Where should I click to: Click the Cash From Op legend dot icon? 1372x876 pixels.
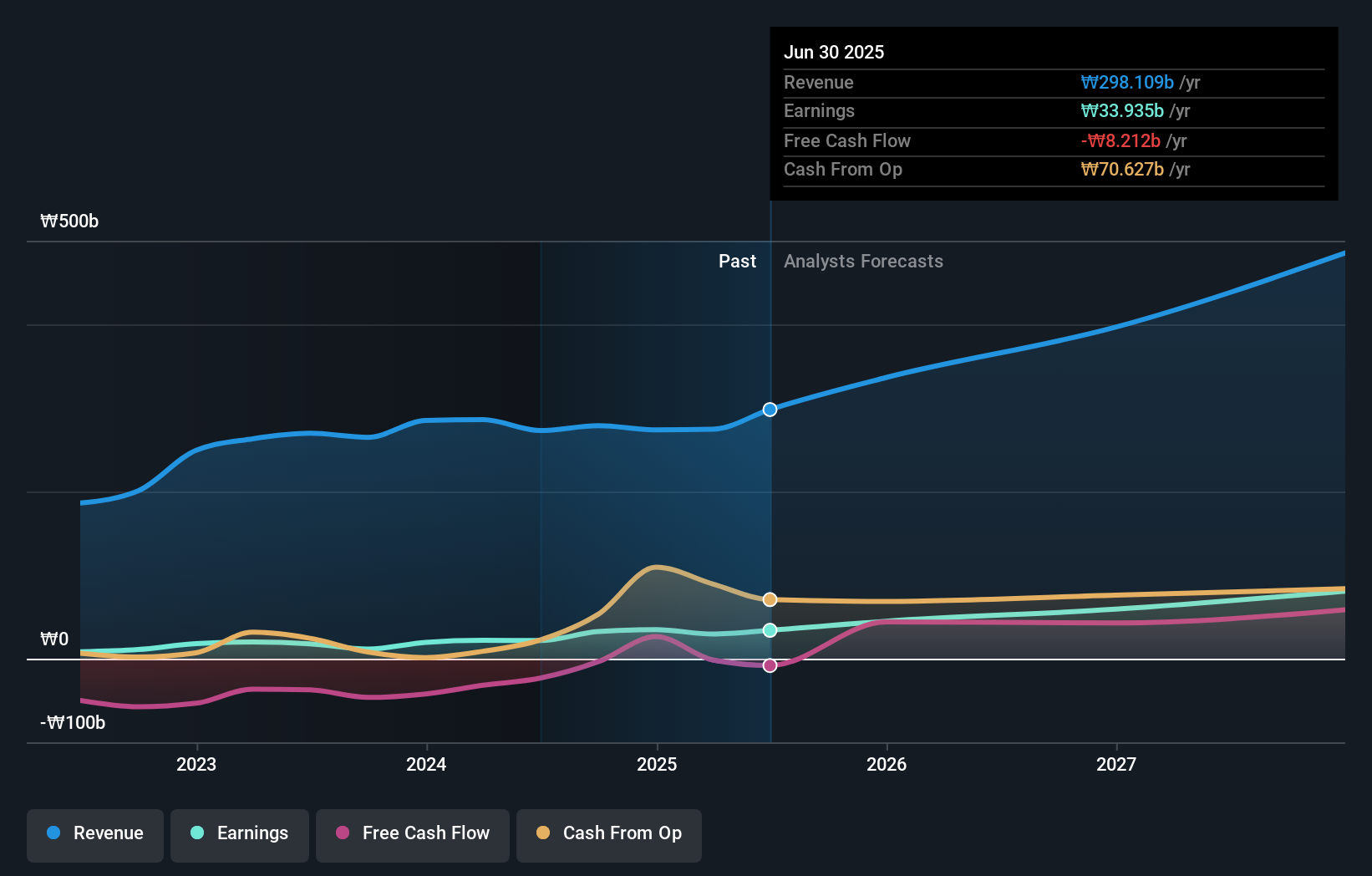coord(542,833)
